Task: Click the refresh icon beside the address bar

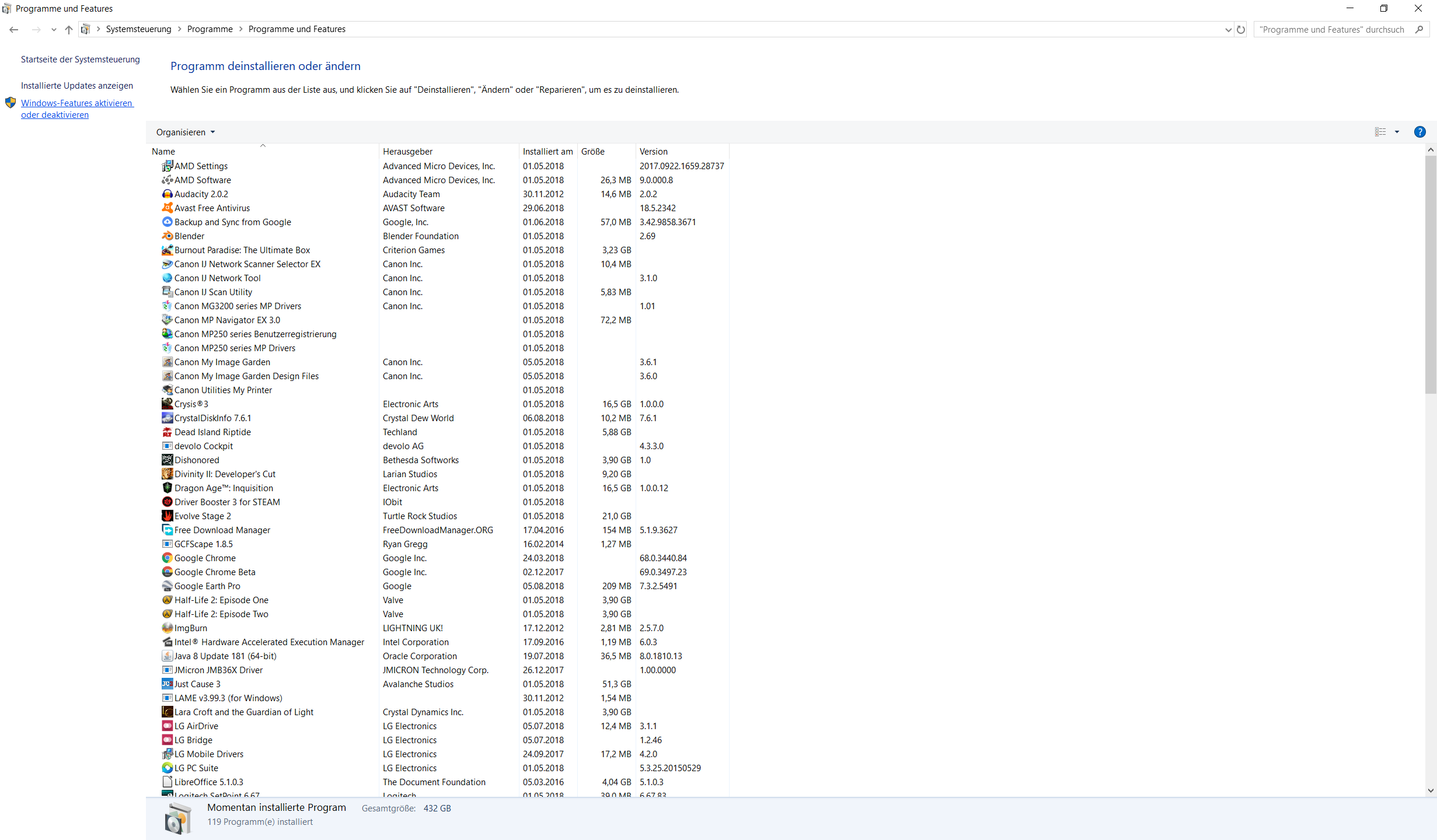Action: (1241, 29)
